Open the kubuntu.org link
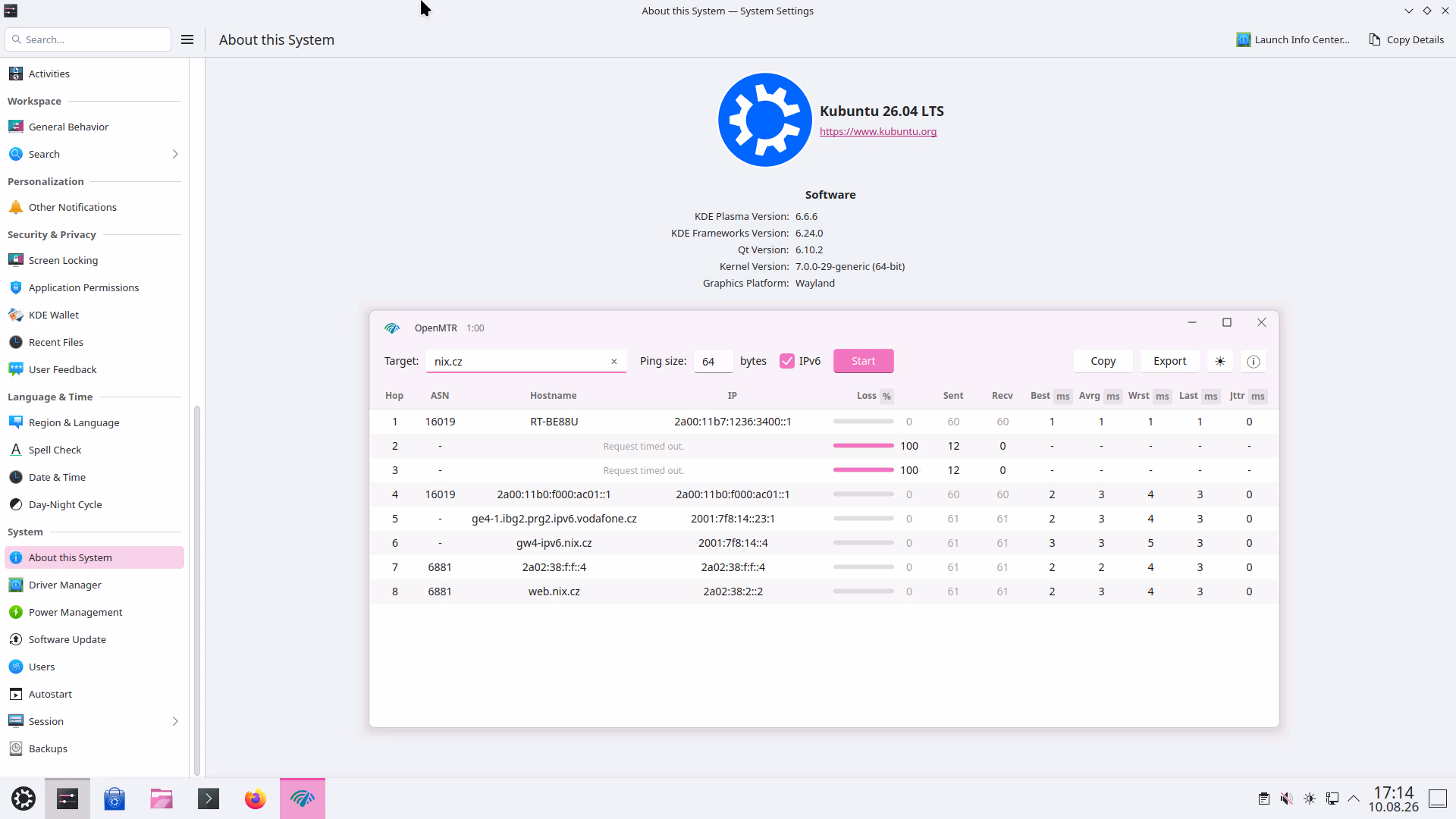1456x819 pixels. click(x=878, y=131)
